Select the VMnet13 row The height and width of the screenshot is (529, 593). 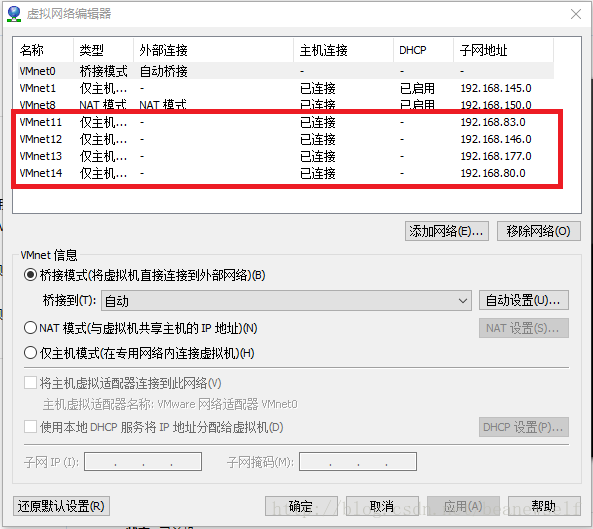286,156
